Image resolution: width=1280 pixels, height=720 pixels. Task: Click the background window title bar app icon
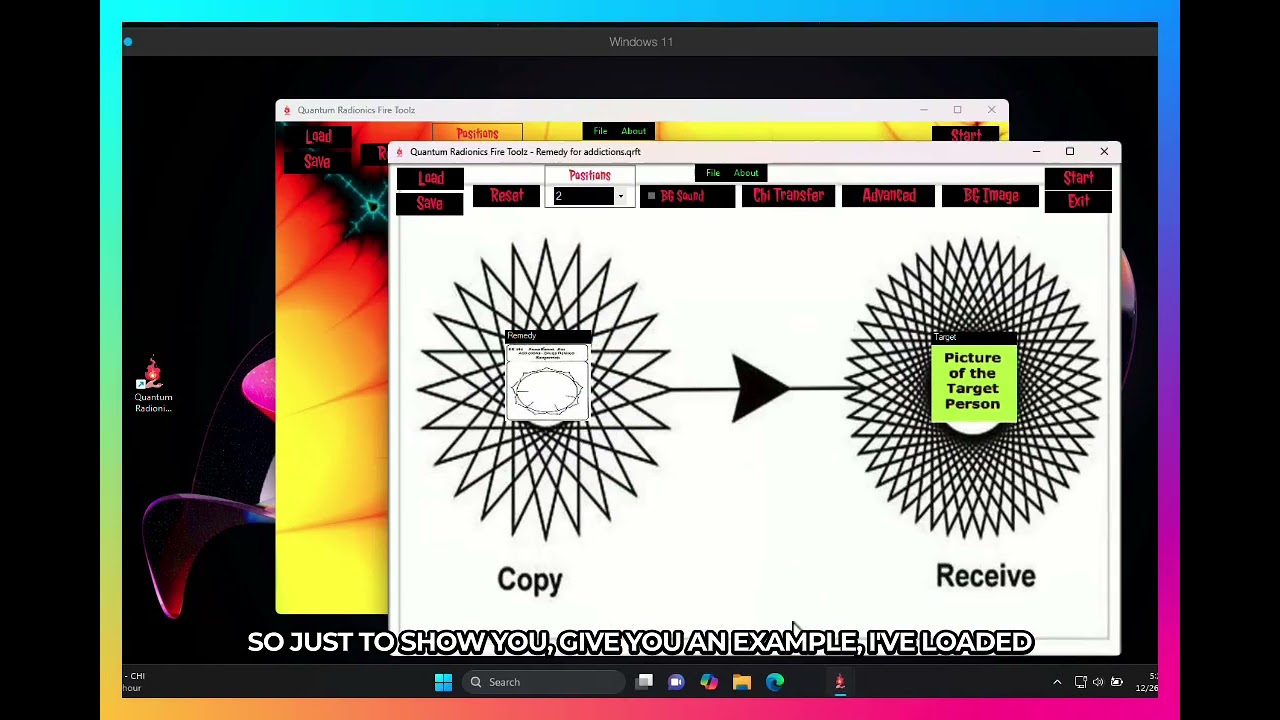click(287, 110)
